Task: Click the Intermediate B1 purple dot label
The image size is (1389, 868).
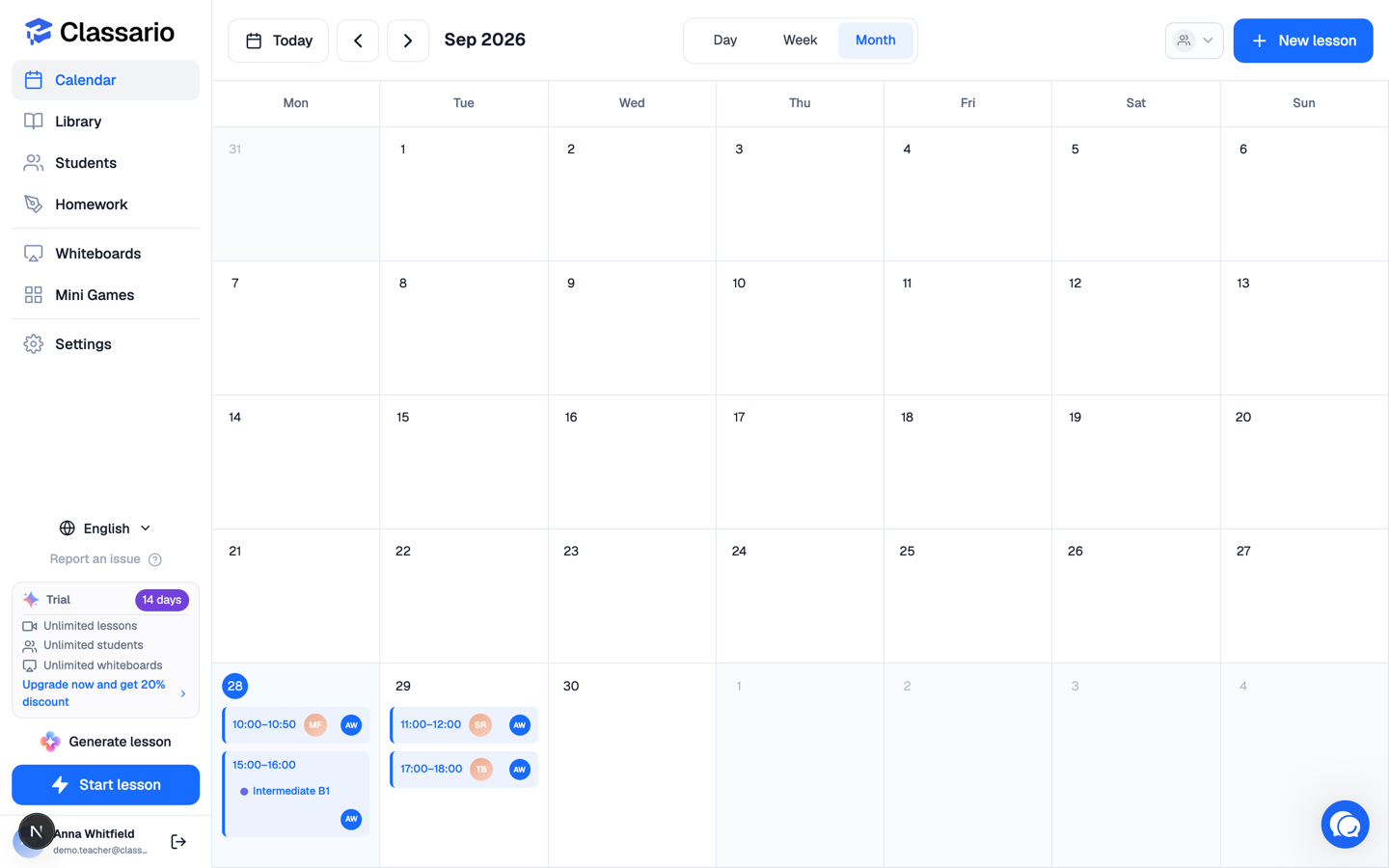Action: tap(285, 791)
